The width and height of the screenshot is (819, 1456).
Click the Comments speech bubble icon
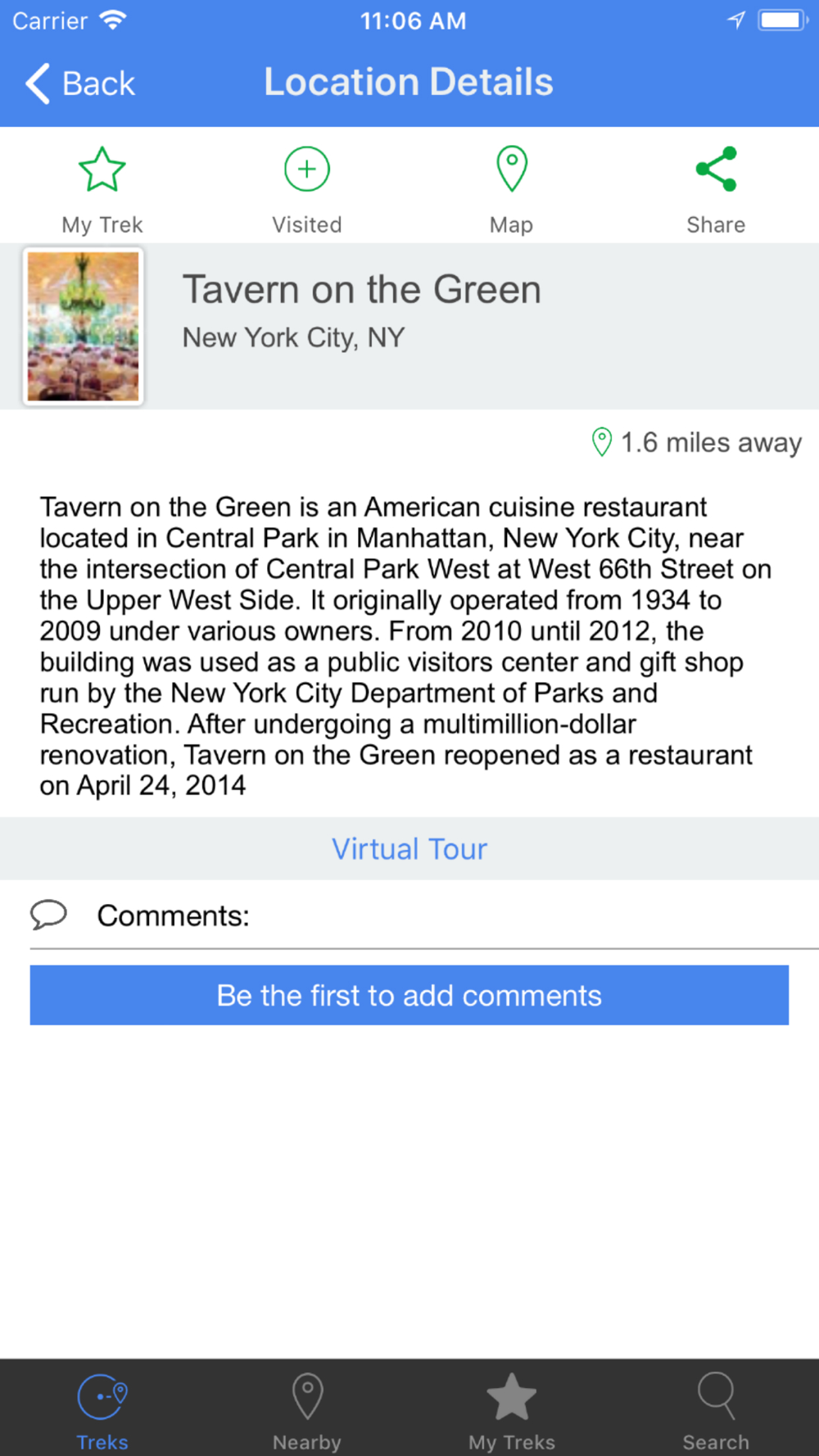(49, 915)
